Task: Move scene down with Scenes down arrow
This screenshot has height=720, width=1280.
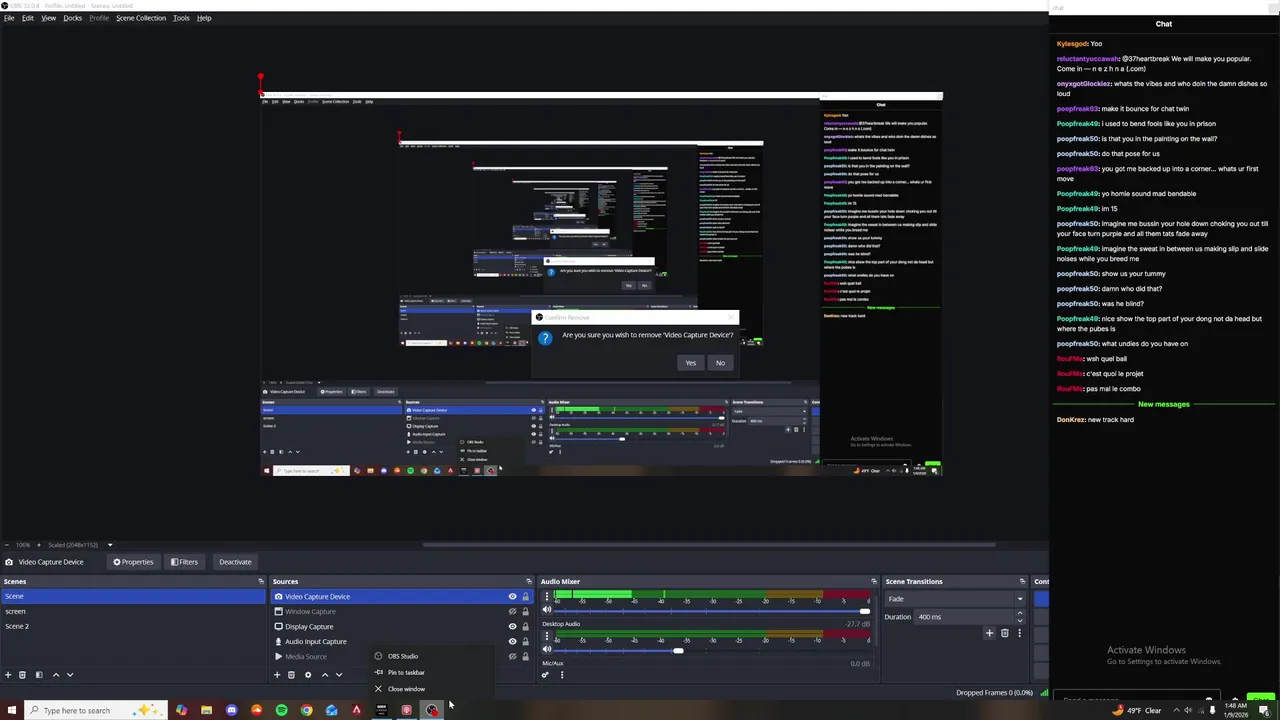Action: click(x=70, y=675)
